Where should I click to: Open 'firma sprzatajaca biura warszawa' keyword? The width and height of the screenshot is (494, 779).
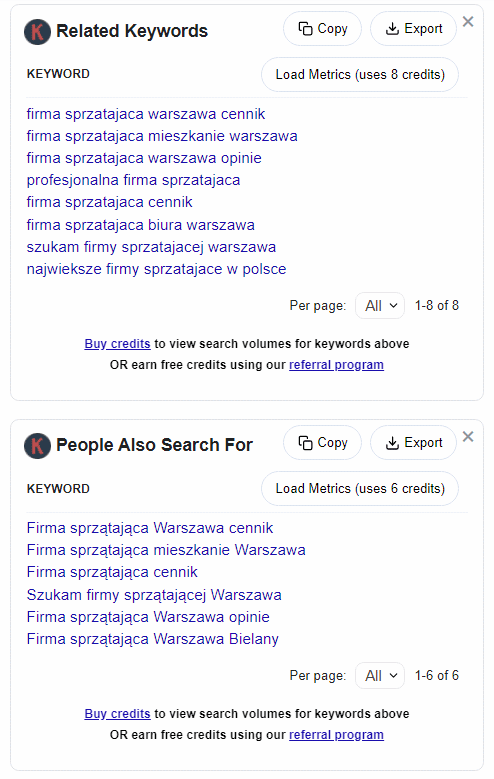click(x=141, y=225)
